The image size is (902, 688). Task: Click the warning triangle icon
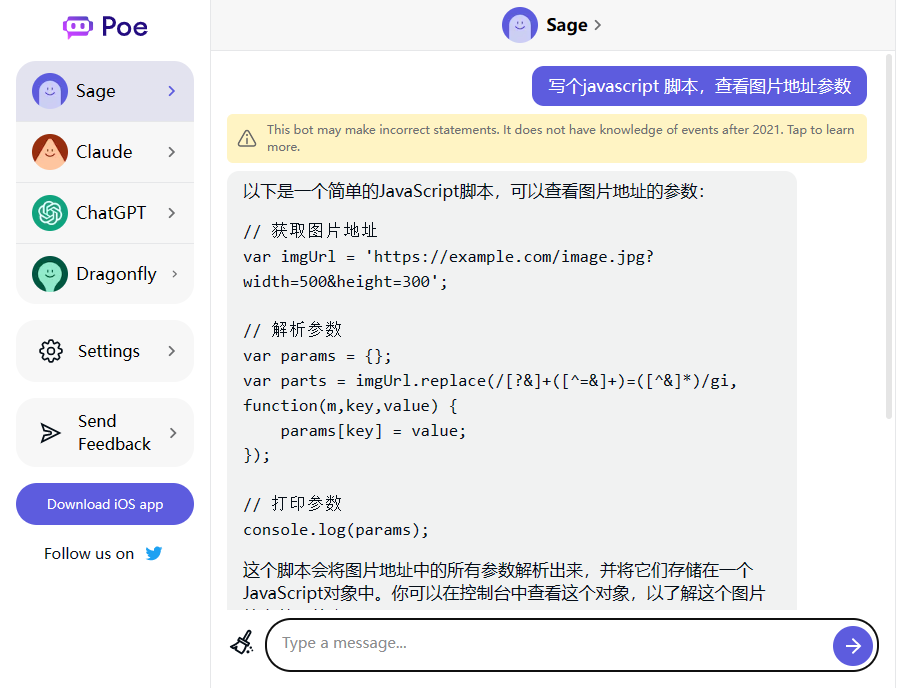[247, 138]
